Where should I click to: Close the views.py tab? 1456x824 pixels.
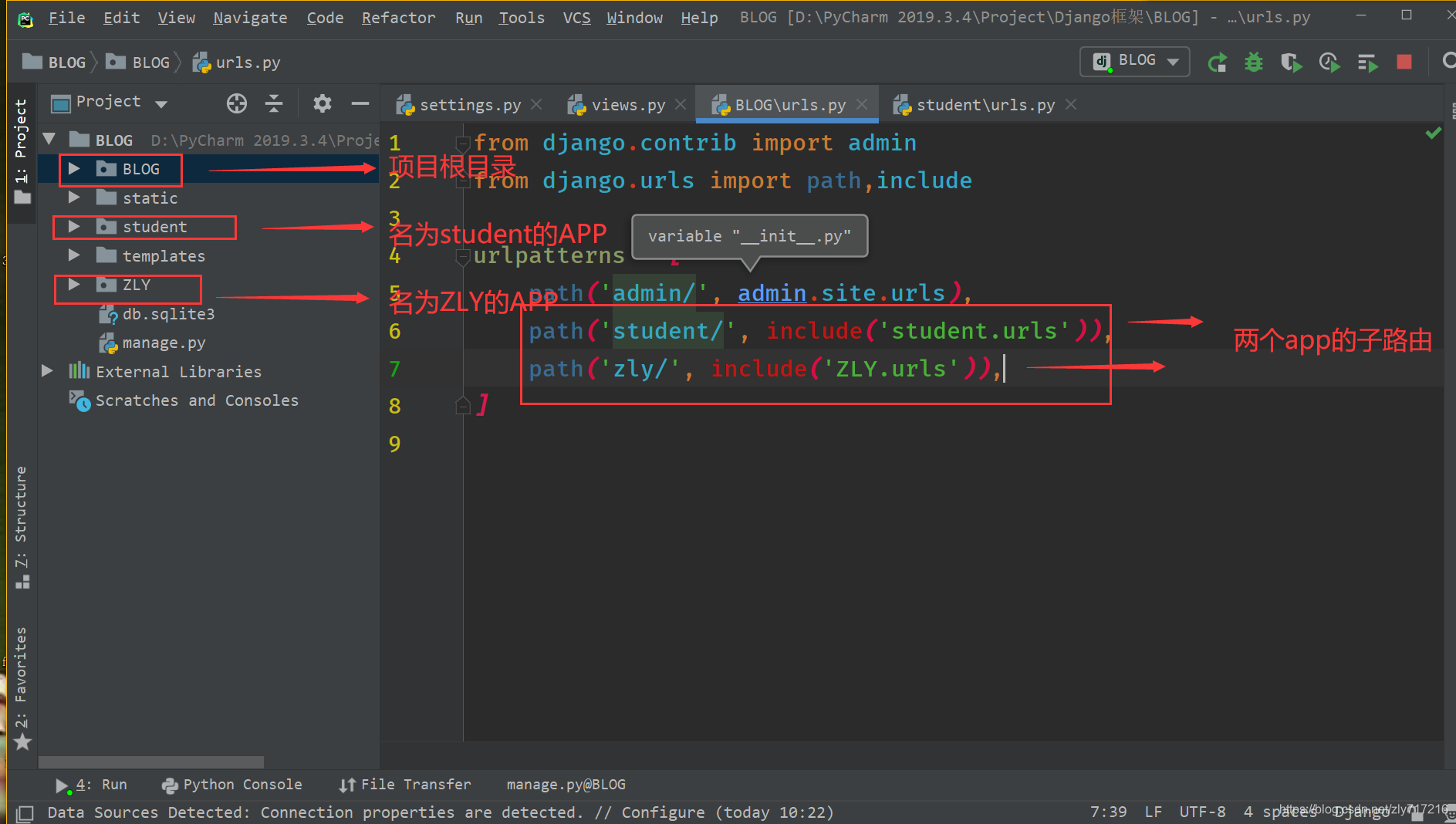681,104
